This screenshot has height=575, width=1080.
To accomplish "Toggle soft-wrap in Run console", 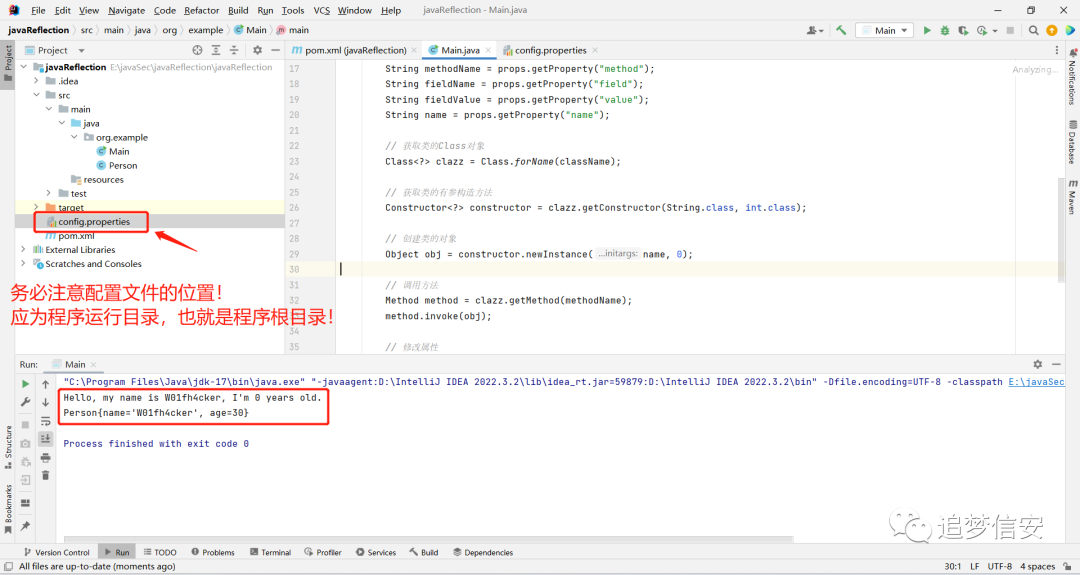I will click(x=45, y=421).
